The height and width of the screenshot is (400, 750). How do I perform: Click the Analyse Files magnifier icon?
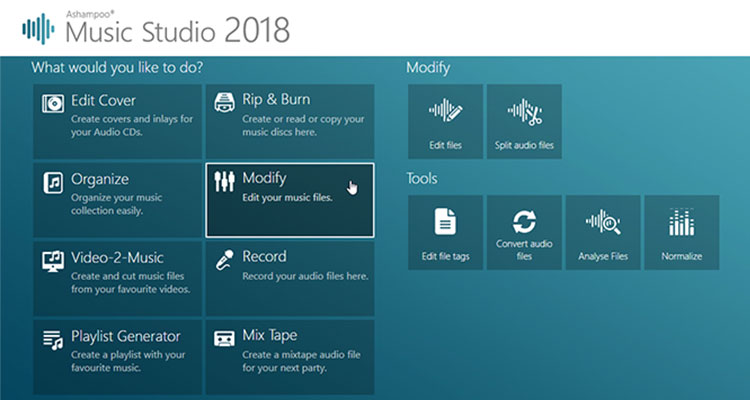pos(603,222)
